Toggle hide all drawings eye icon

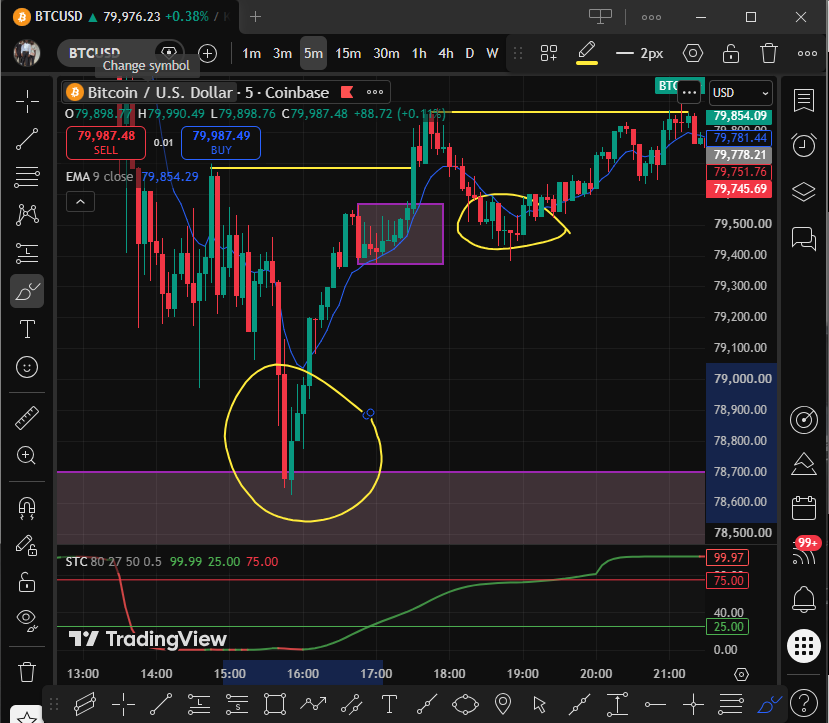point(27,619)
